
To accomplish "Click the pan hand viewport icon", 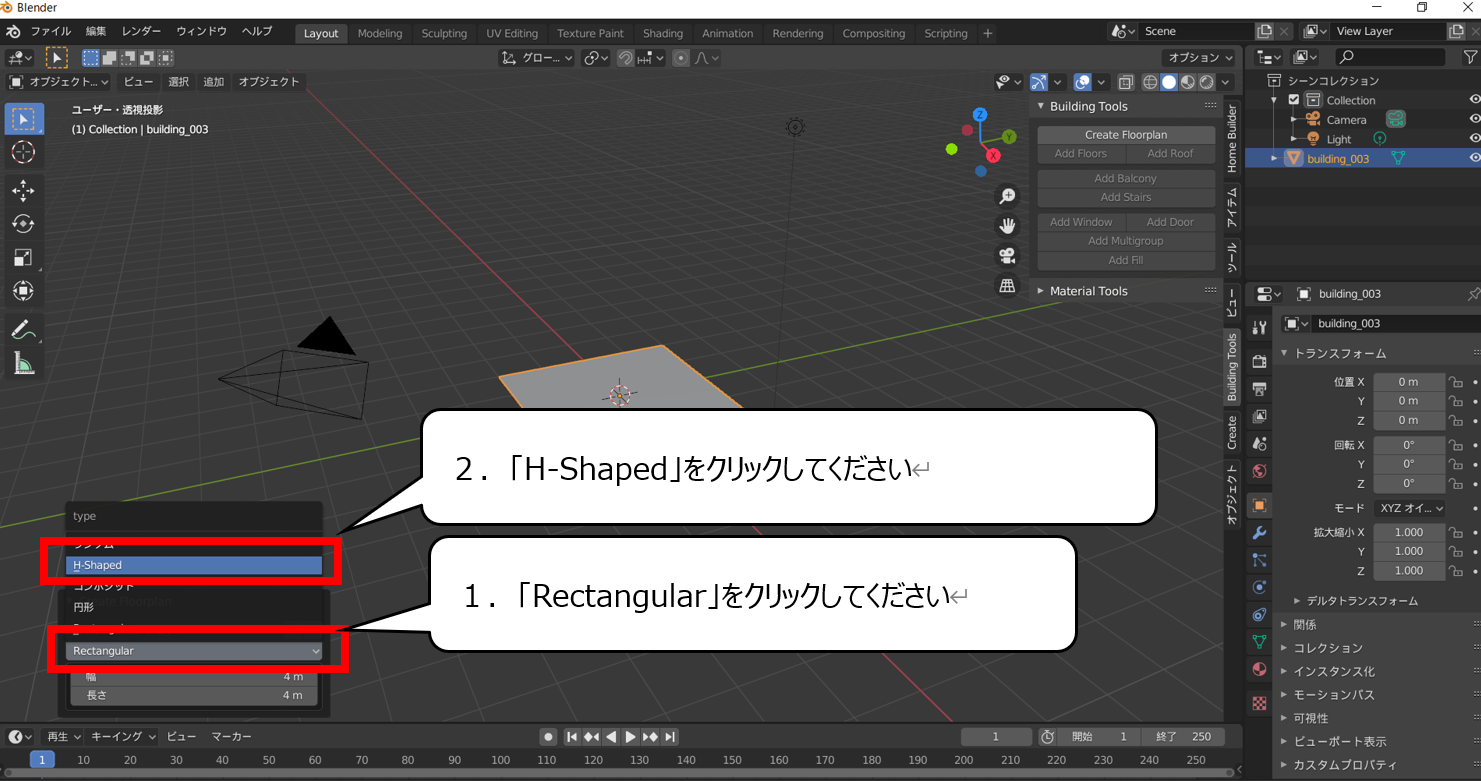I will (x=1008, y=225).
